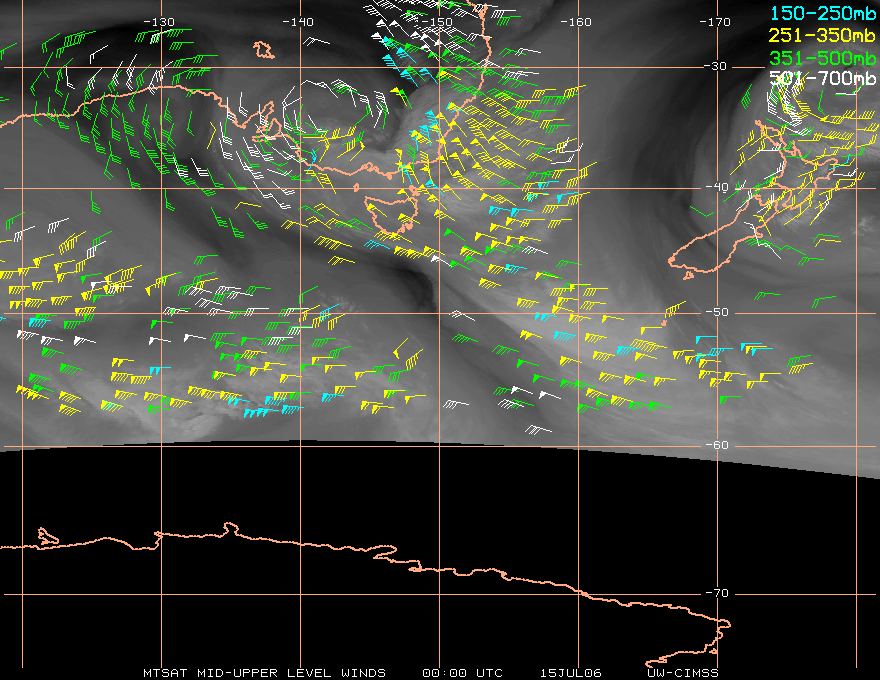Screen dimensions: 880x680
Task: Click the -30 latitude label
Action: tap(716, 66)
